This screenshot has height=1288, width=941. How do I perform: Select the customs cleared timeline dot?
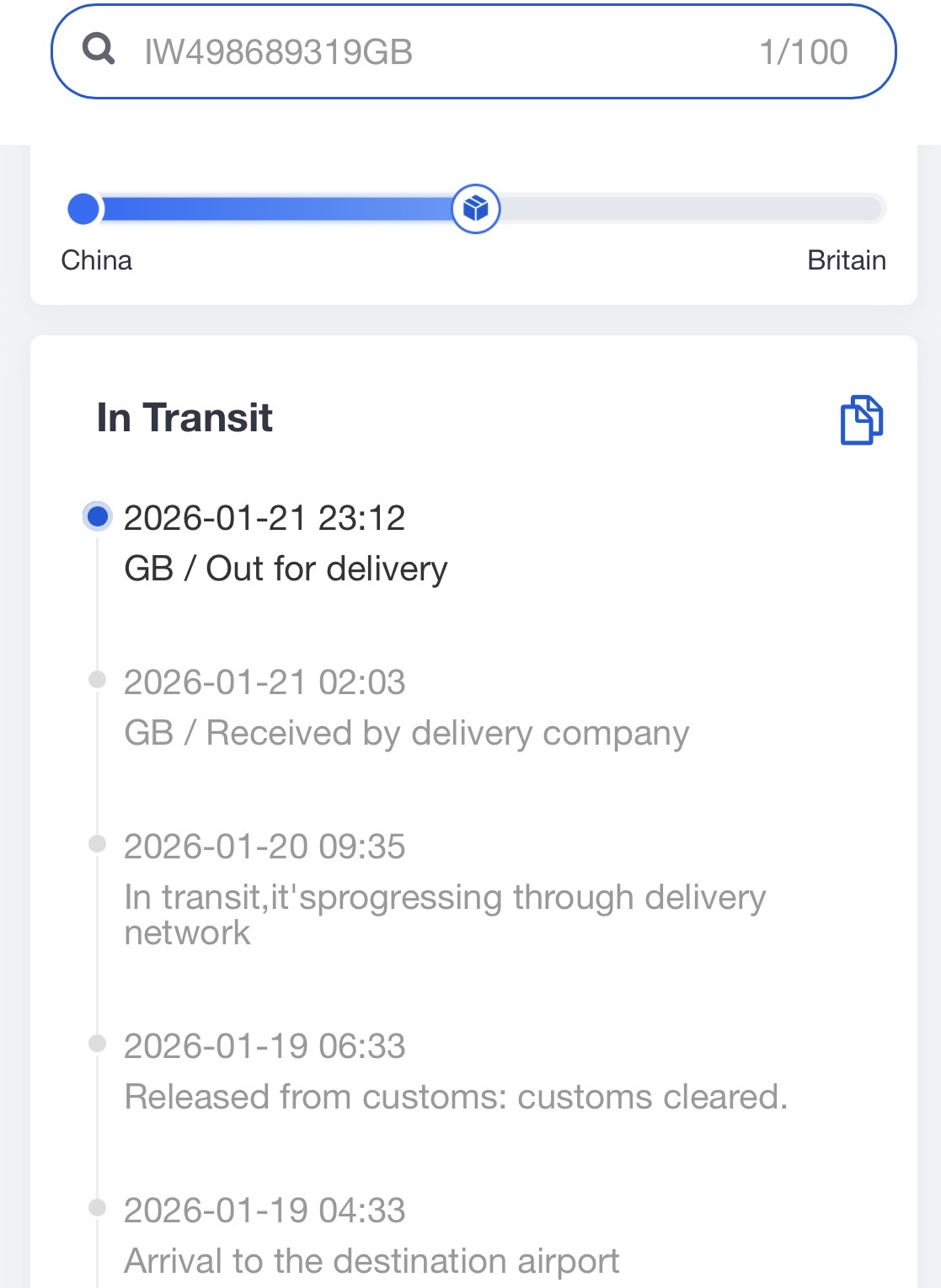98,1044
